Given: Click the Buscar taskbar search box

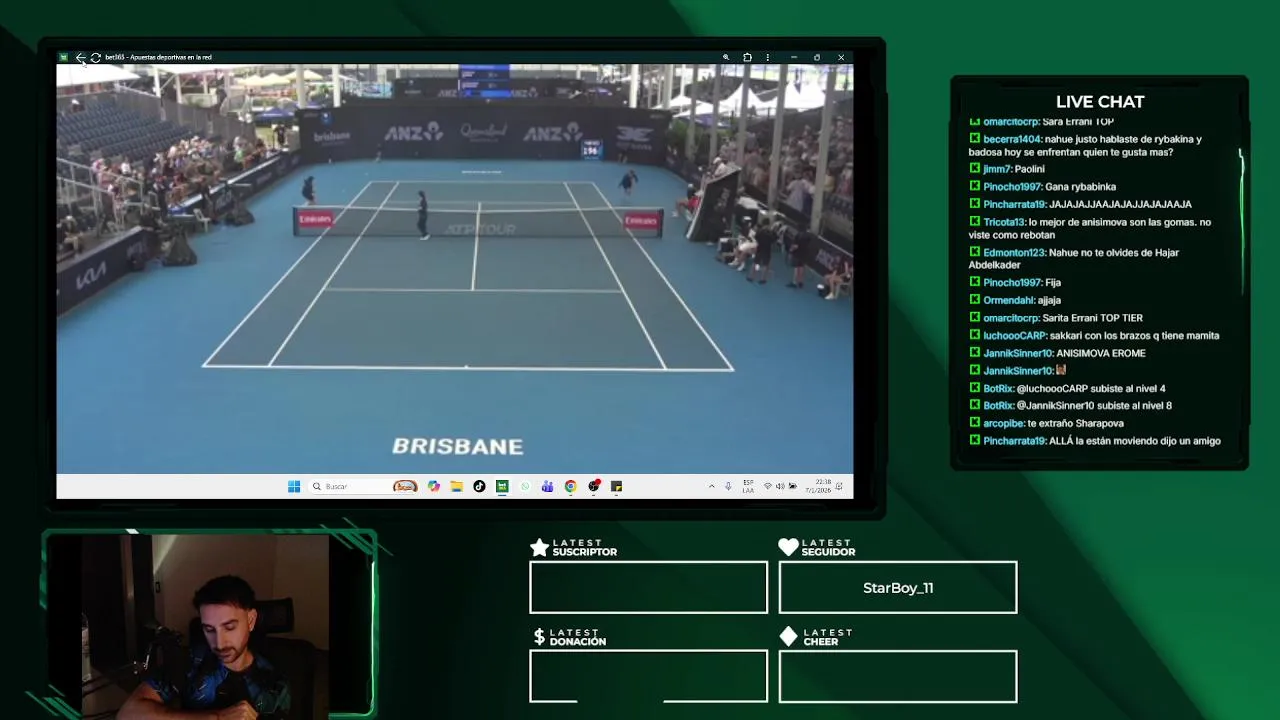Looking at the screenshot, I should tap(363, 486).
